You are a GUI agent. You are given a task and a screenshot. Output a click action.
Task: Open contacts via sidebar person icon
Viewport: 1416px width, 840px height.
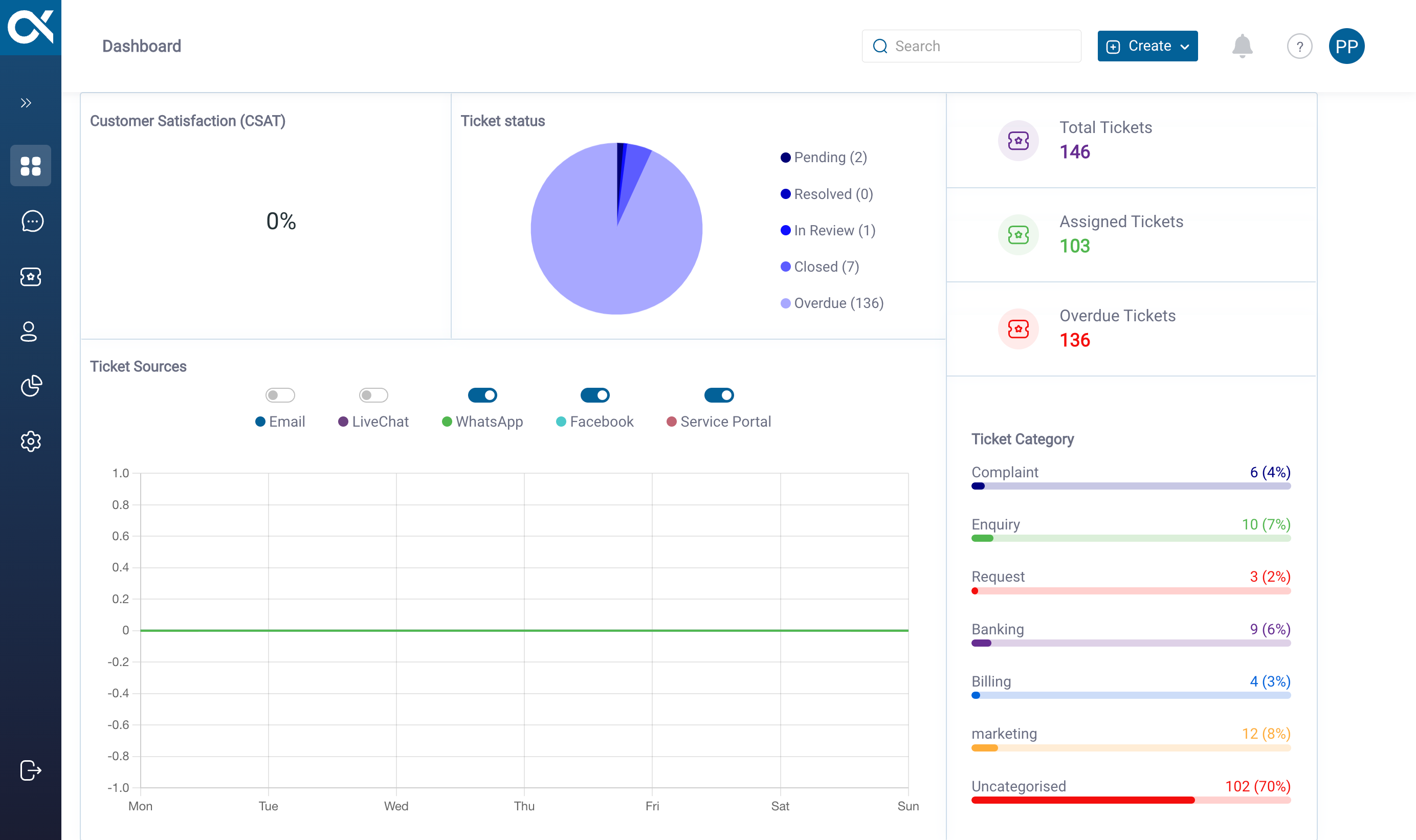coord(29,331)
